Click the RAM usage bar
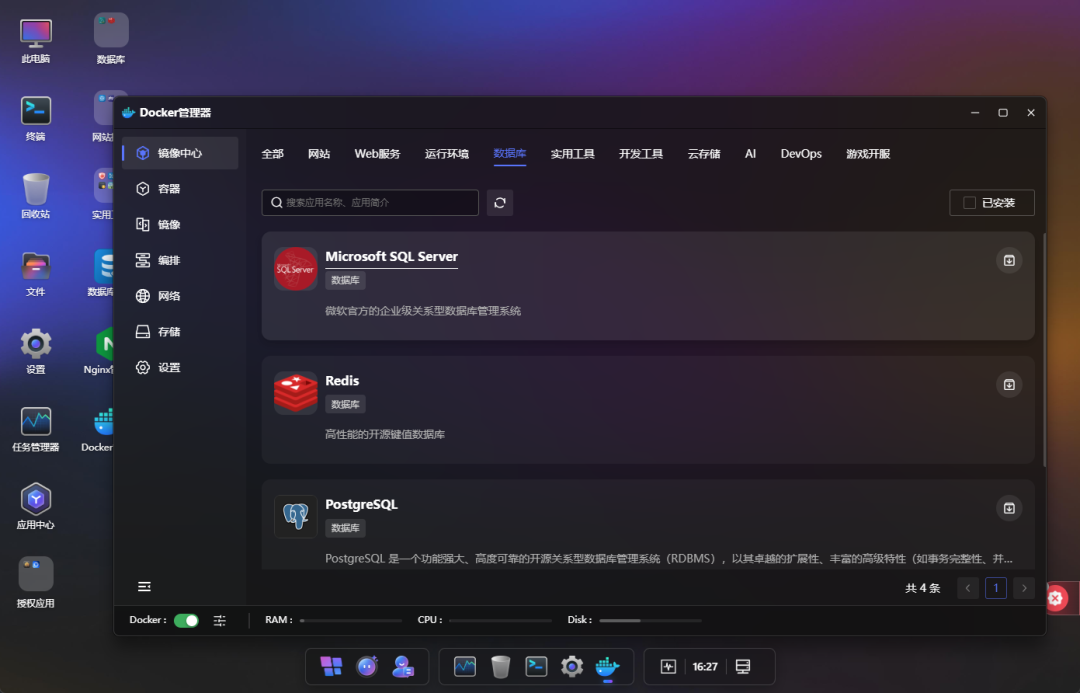 click(351, 621)
